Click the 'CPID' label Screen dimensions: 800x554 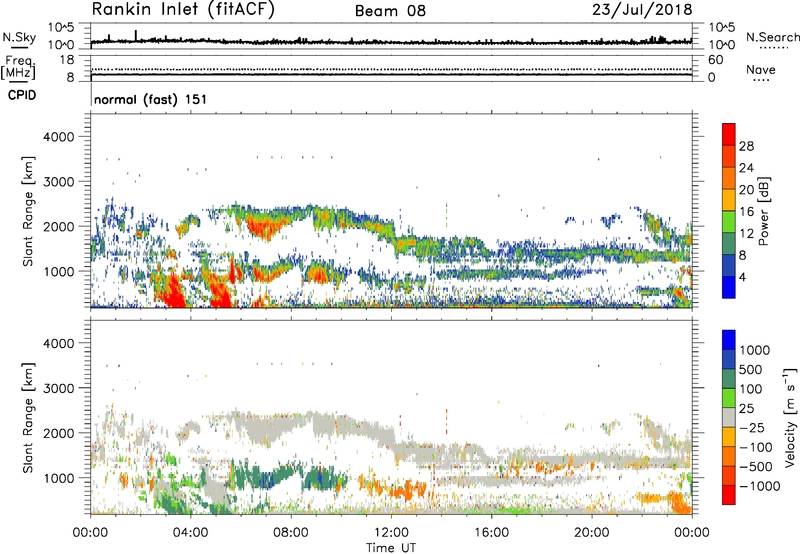pos(22,95)
